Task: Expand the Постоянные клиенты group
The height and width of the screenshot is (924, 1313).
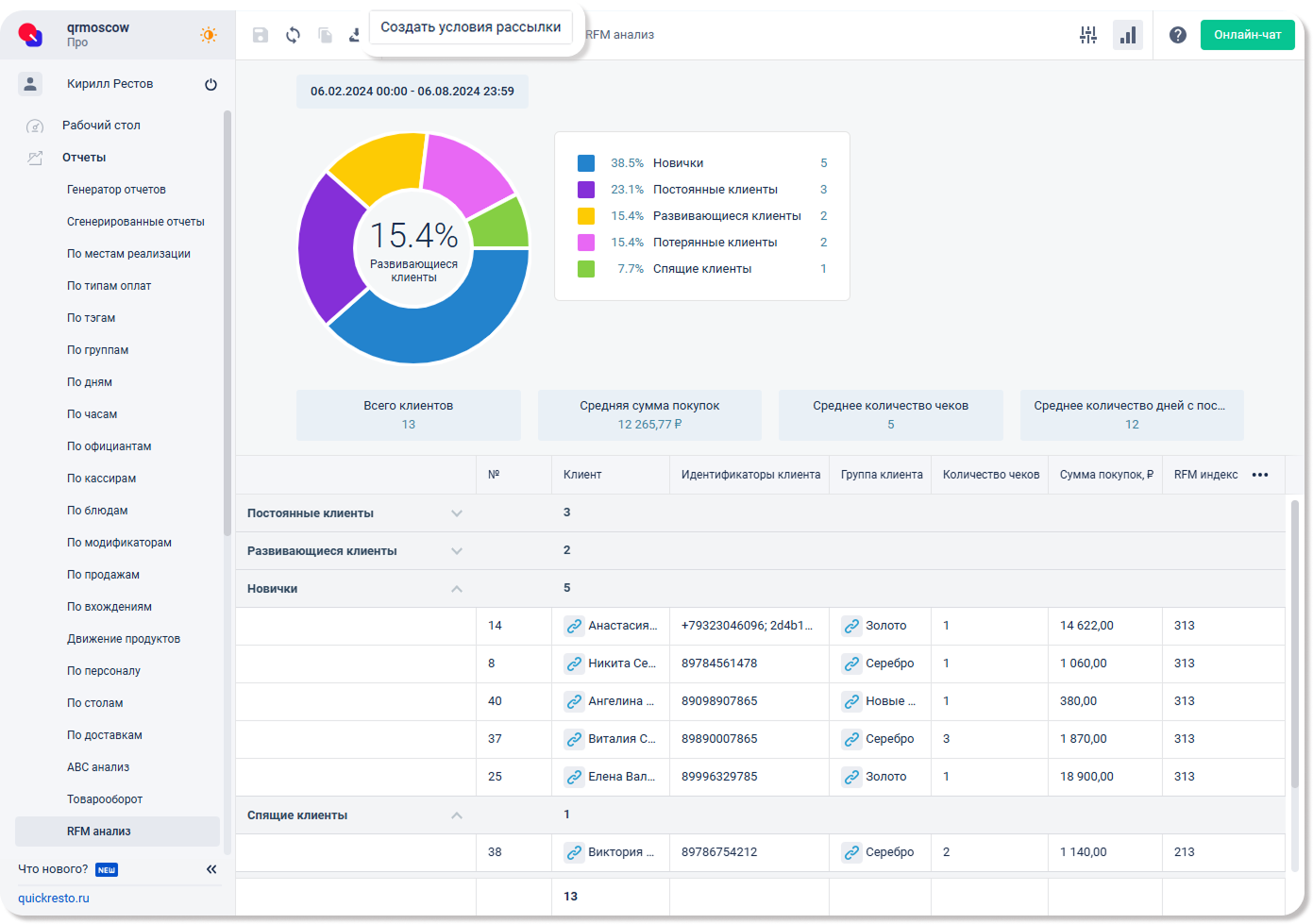Action: pos(457,513)
